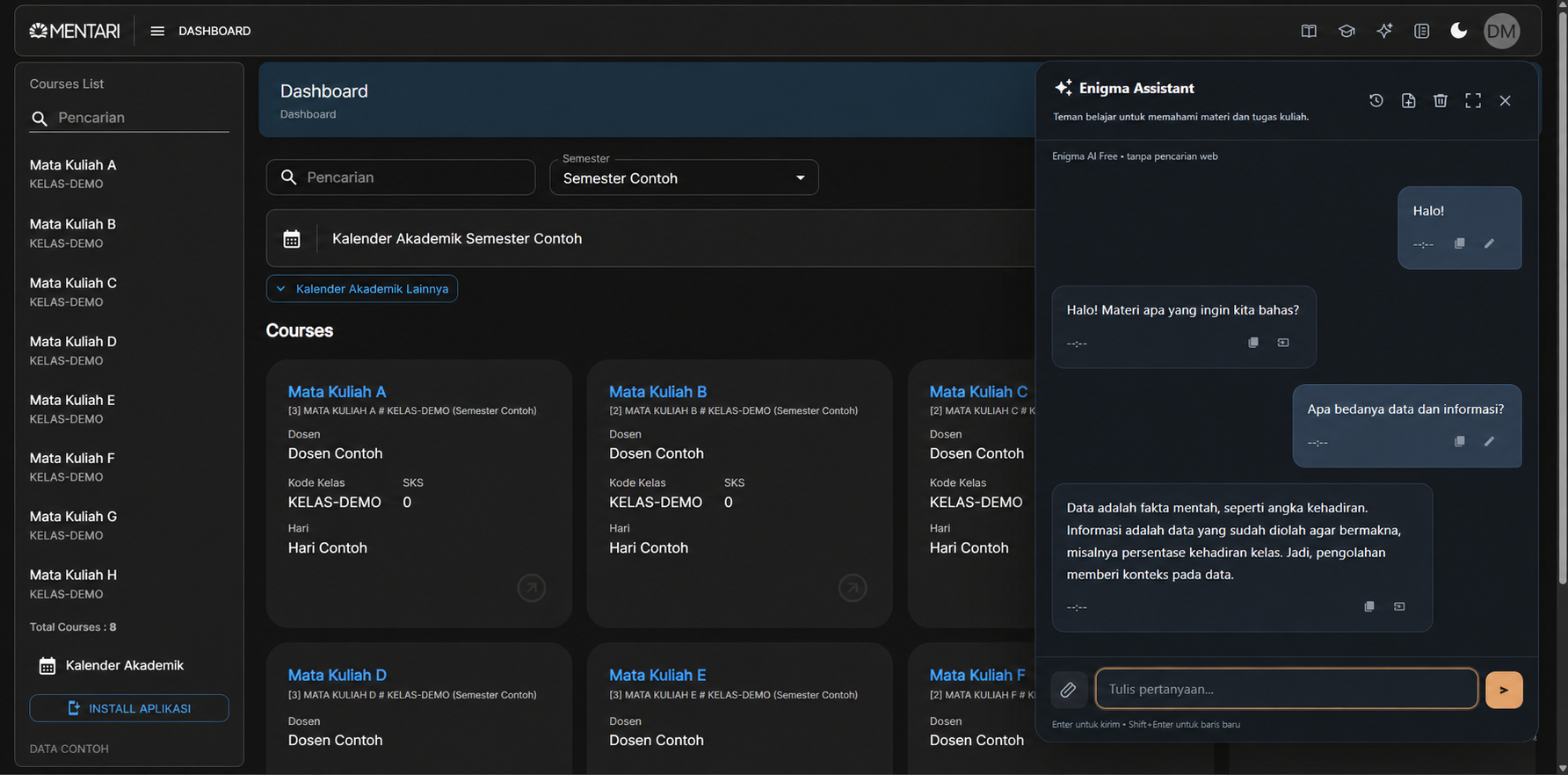Open the Mata Kuliah B course card title
The height and width of the screenshot is (775, 1568).
pyautogui.click(x=658, y=392)
